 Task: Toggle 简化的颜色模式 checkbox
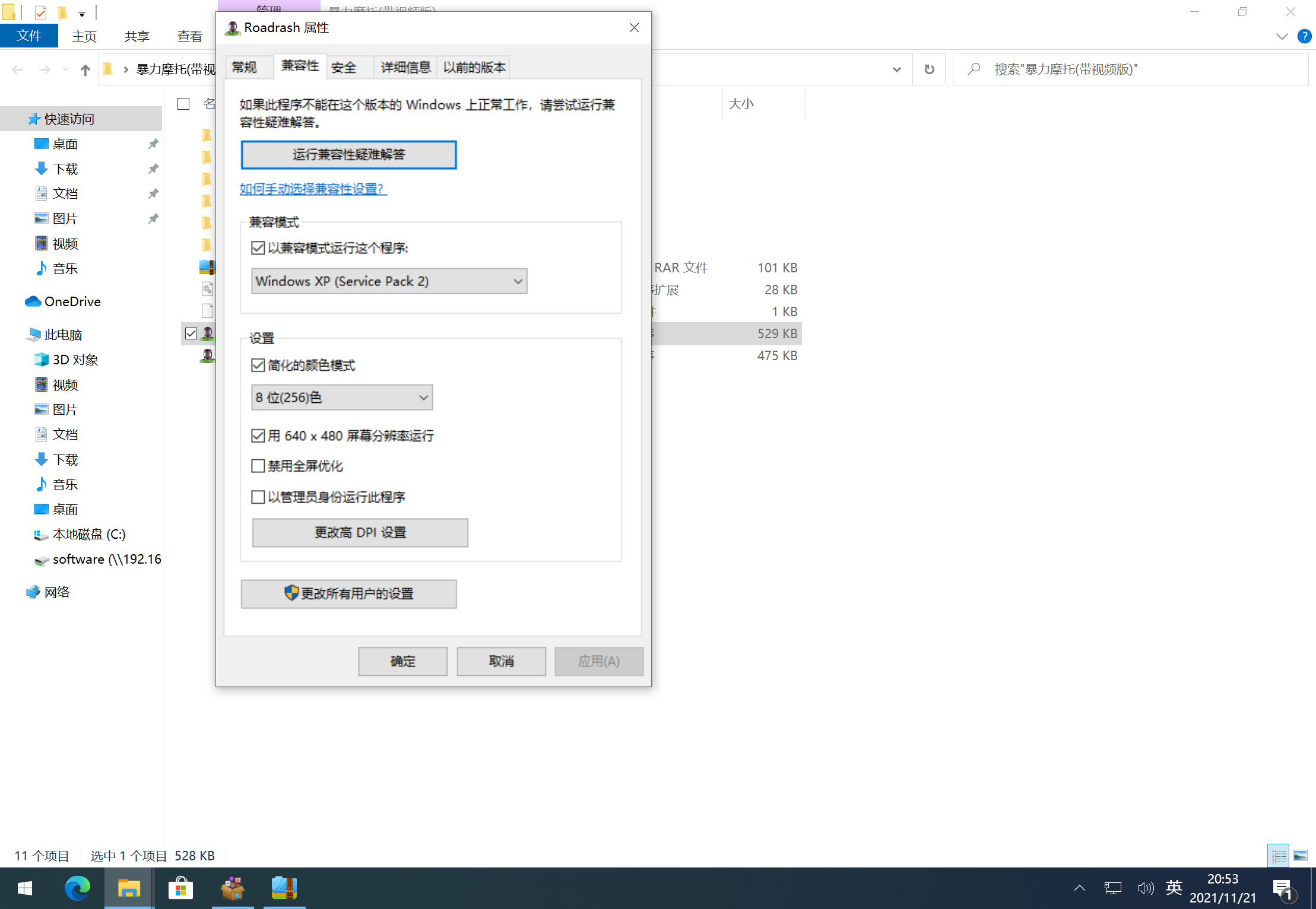tap(258, 365)
